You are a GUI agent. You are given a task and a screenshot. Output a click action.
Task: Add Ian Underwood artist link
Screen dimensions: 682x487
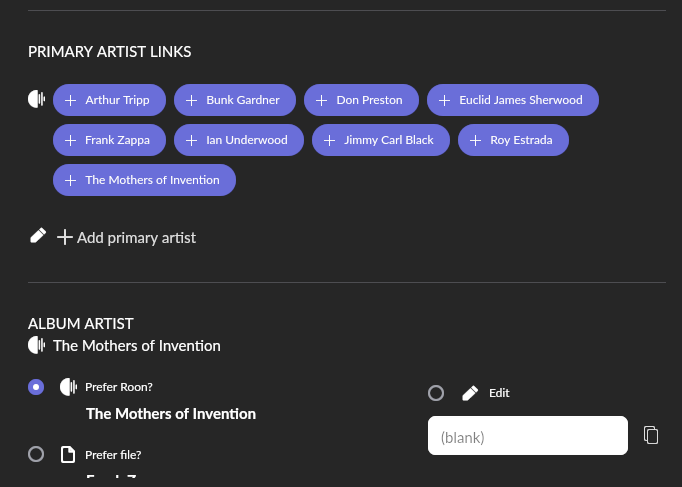coord(238,140)
